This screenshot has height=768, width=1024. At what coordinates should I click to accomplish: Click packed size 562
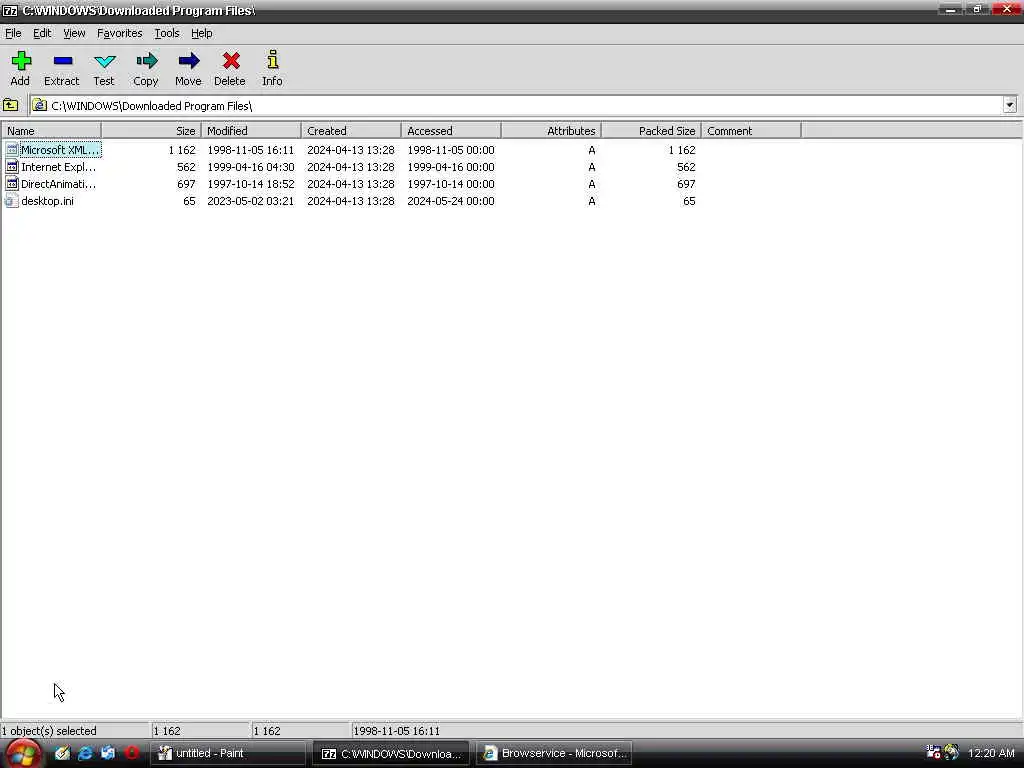click(x=686, y=167)
